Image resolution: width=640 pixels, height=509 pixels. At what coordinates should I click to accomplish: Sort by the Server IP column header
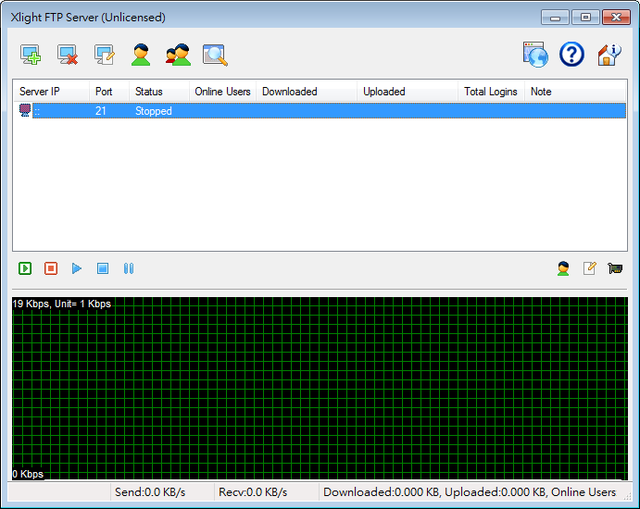pos(51,91)
